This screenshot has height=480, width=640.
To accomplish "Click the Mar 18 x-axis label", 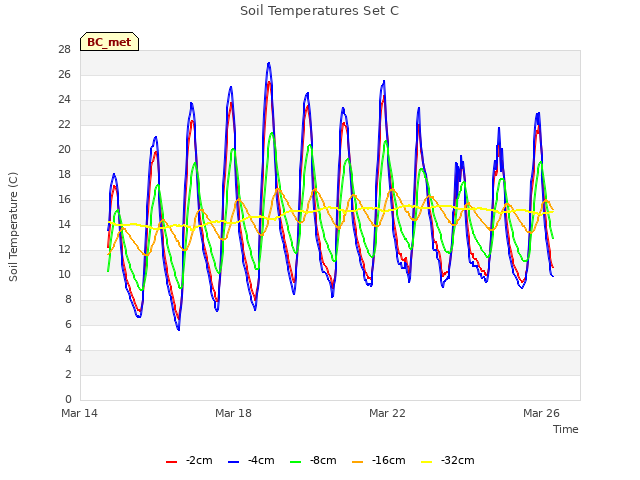I will pos(233,413).
